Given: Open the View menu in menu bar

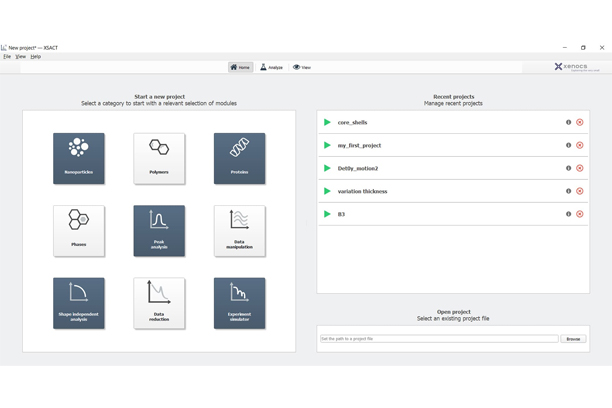Looking at the screenshot, I should (21, 57).
